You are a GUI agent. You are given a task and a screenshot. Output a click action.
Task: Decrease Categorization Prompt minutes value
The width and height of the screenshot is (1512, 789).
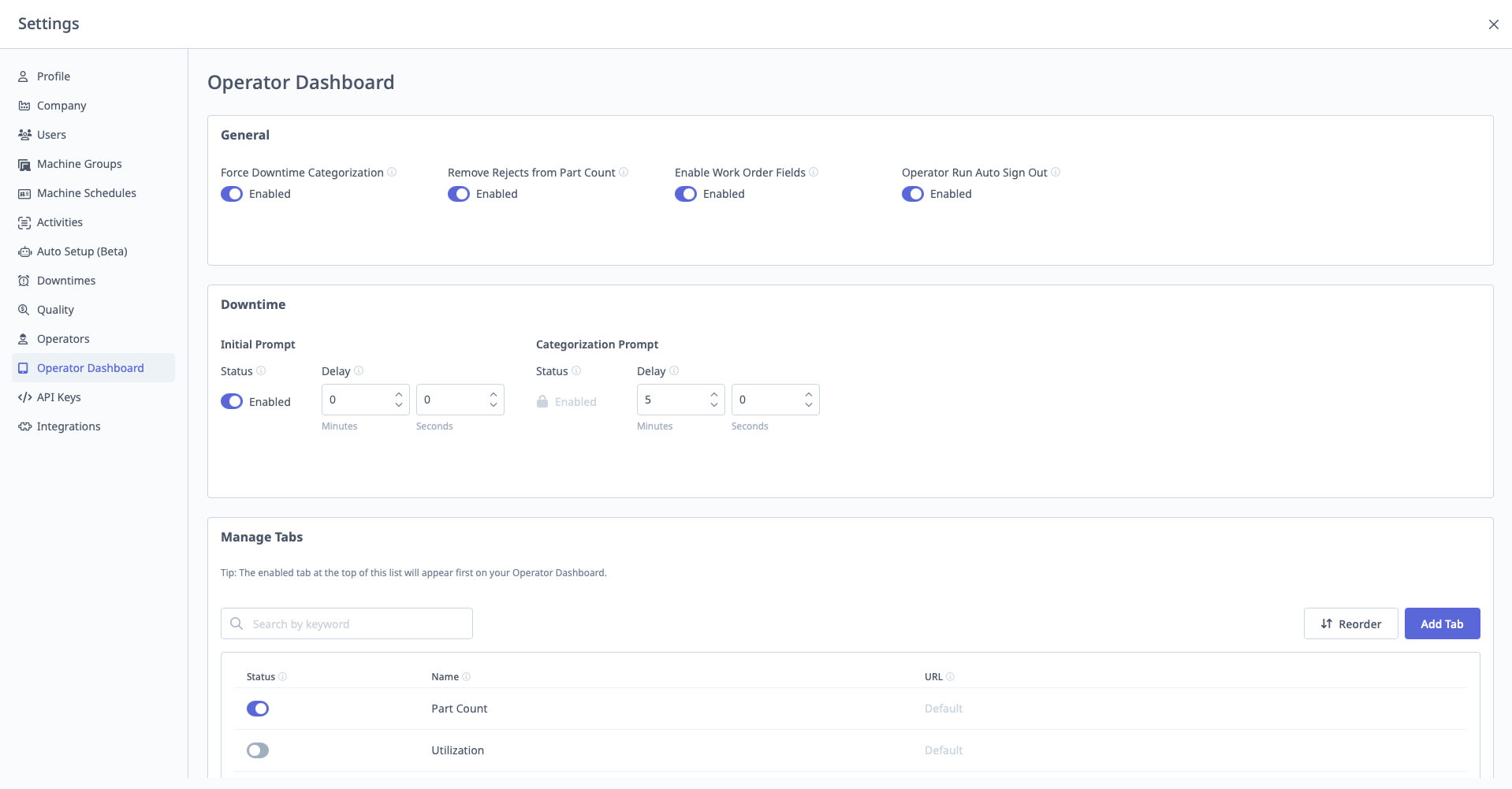[x=713, y=405]
